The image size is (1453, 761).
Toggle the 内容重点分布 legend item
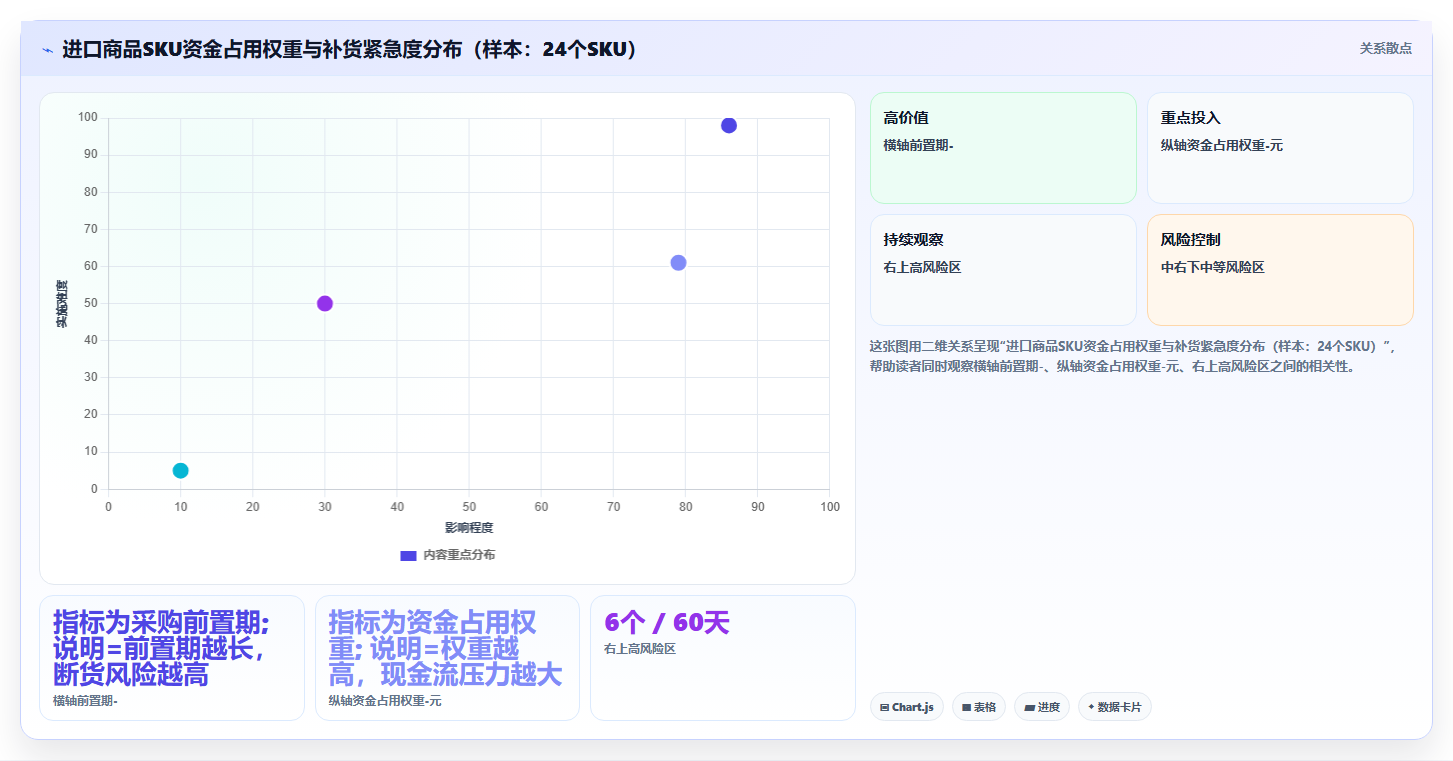tap(447, 555)
